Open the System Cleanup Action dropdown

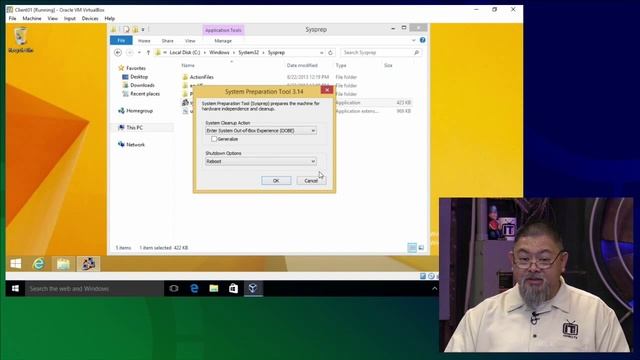[313, 131]
